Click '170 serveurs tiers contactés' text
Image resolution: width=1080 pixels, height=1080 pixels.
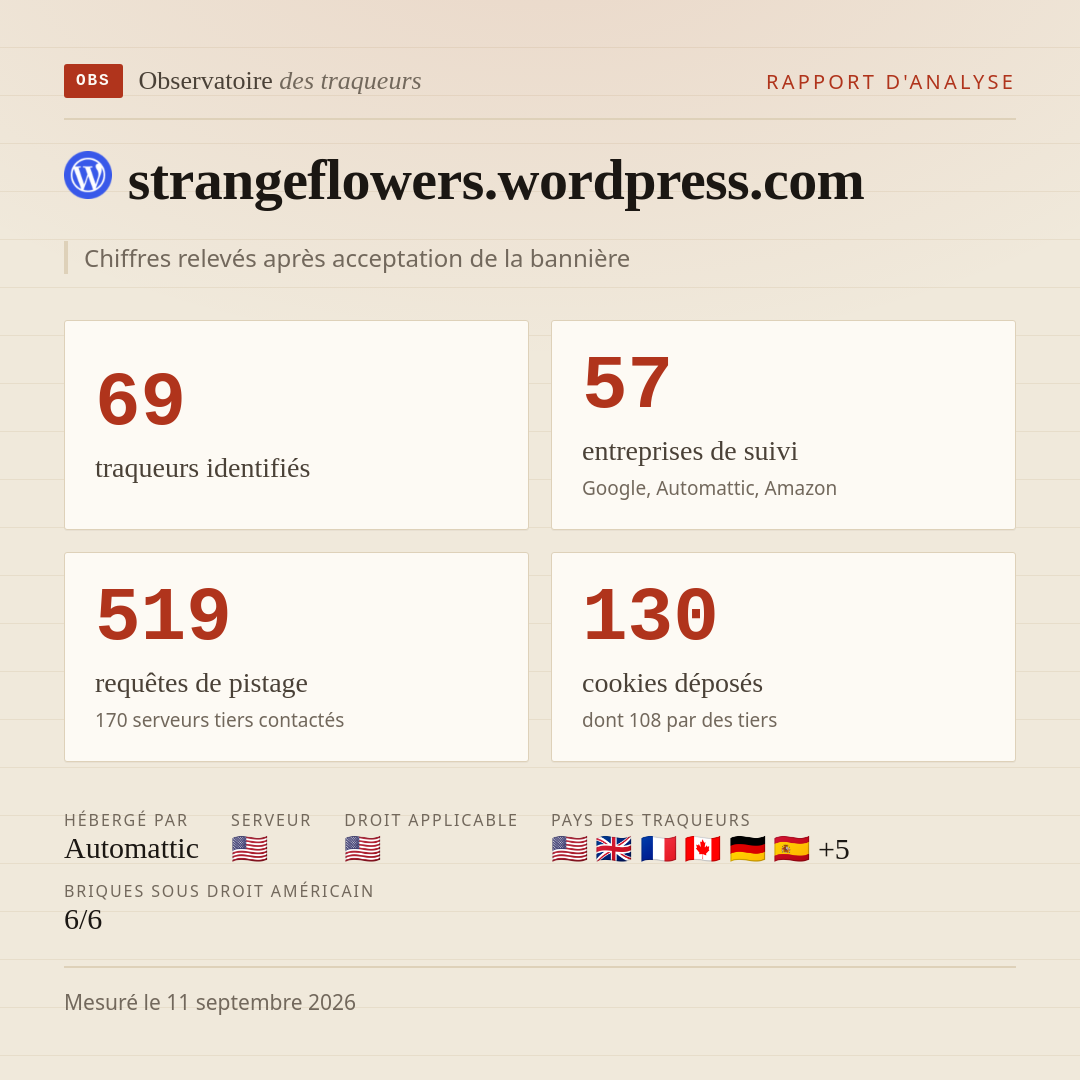(220, 720)
